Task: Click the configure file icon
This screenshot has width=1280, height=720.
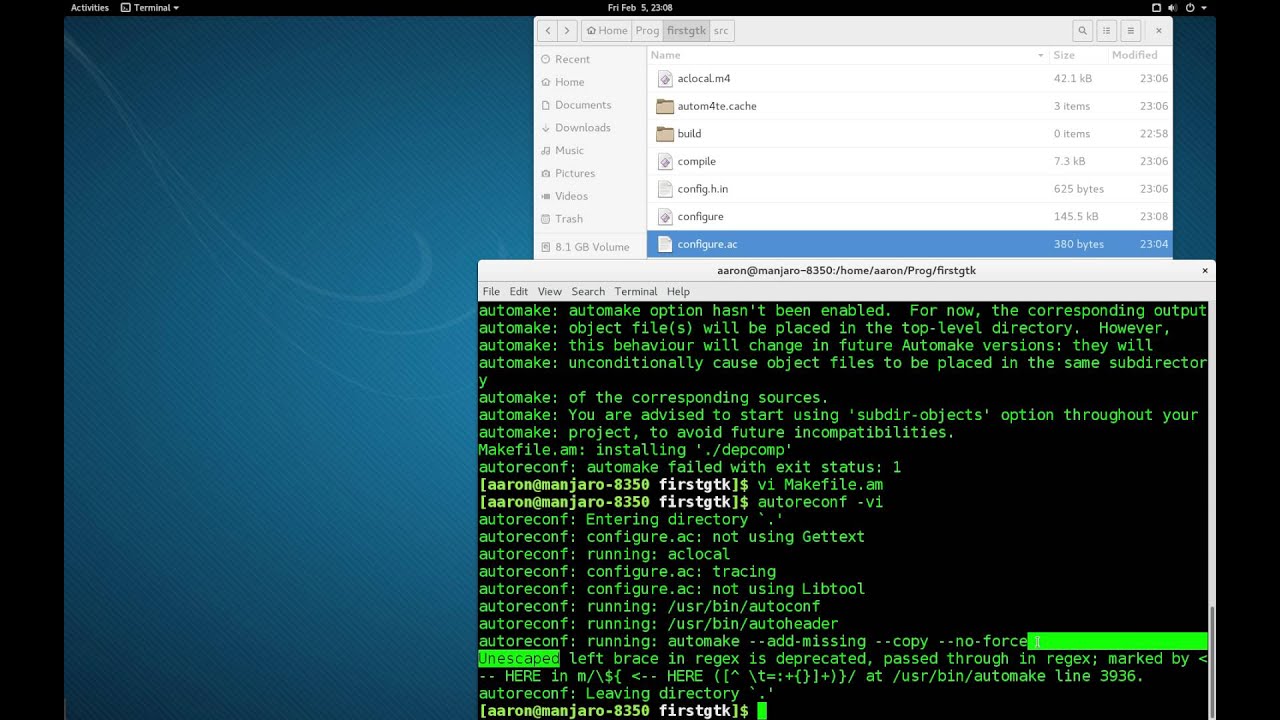Action: click(x=665, y=216)
